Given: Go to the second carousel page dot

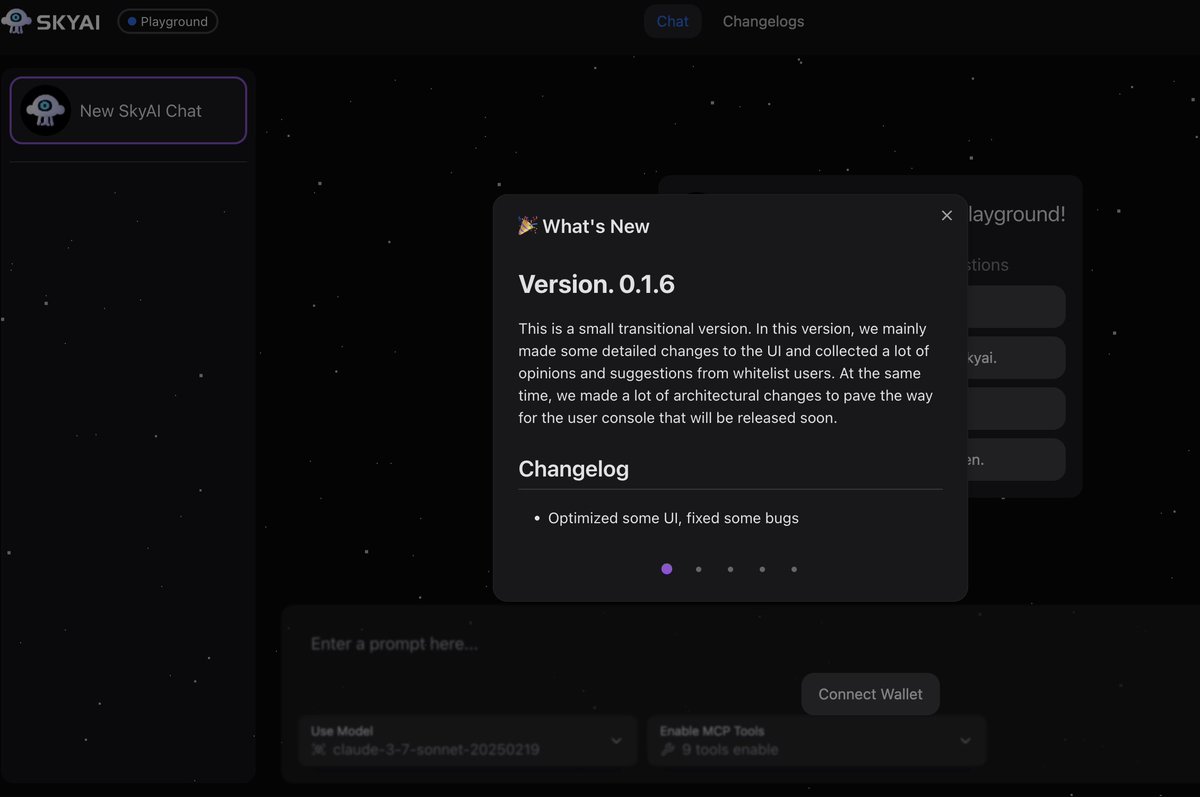Looking at the screenshot, I should coord(698,569).
